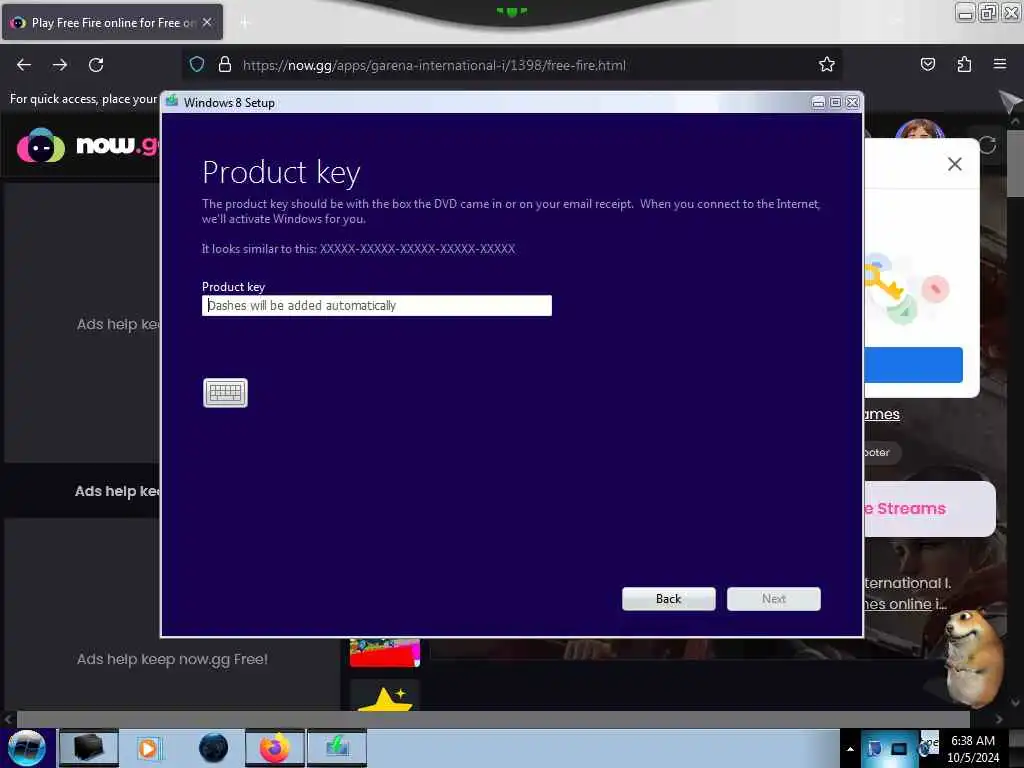Open the Windows Start orb
This screenshot has height=768, width=1024.
pos(27,748)
